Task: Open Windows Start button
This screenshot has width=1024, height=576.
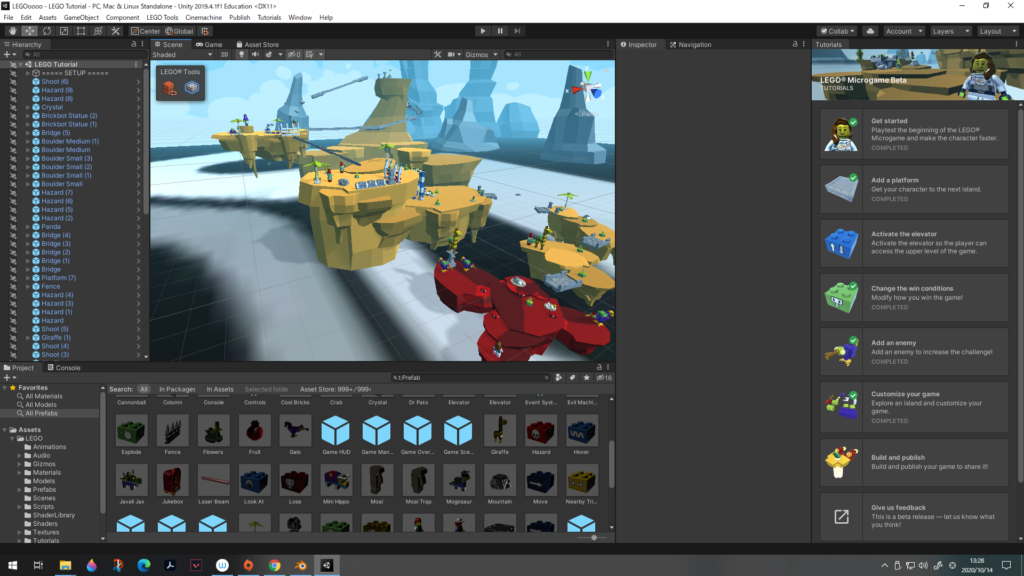Action: coord(12,565)
